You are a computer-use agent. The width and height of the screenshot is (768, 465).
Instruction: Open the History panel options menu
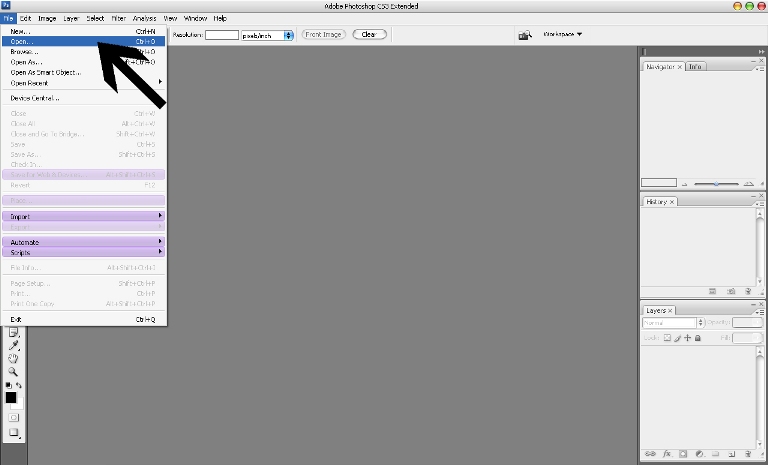coord(760,204)
